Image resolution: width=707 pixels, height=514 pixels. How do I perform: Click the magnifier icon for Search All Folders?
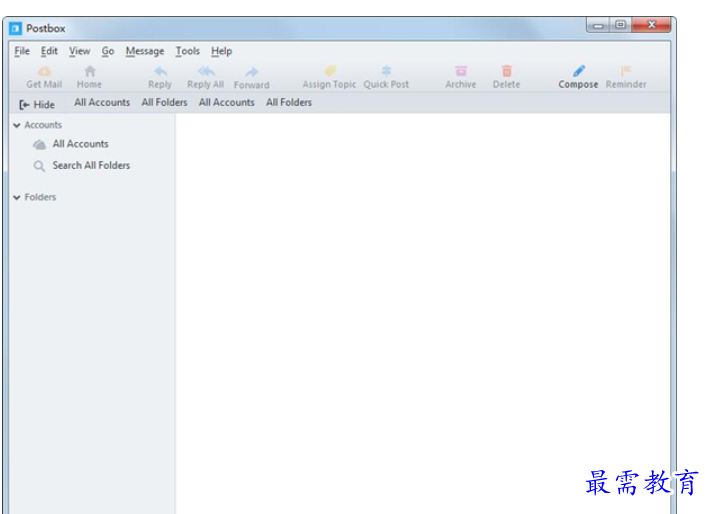point(39,166)
